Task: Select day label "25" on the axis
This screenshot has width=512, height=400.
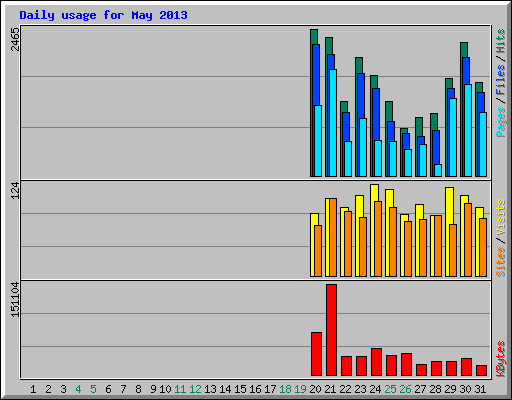Action: (x=390, y=389)
